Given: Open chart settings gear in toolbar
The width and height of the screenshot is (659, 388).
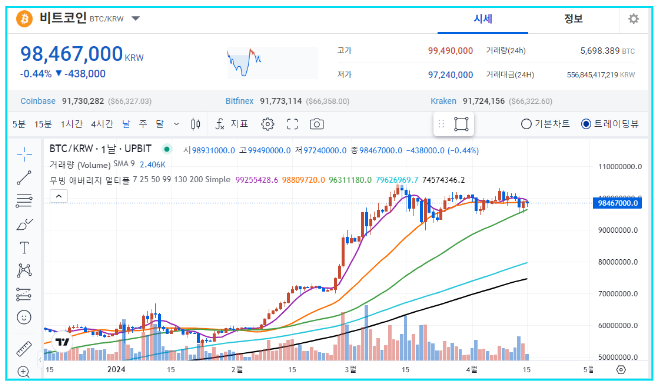Looking at the screenshot, I should click(x=268, y=124).
